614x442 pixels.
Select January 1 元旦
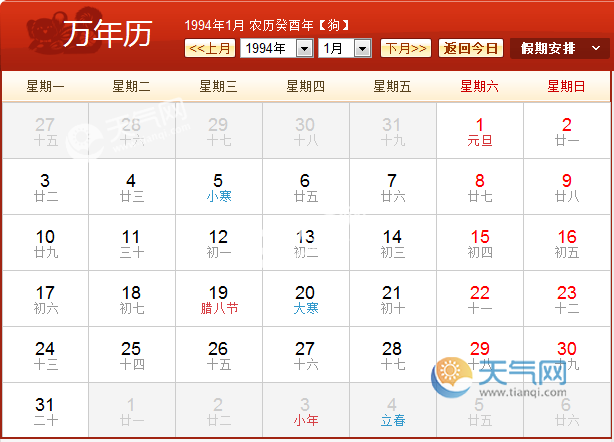[479, 131]
